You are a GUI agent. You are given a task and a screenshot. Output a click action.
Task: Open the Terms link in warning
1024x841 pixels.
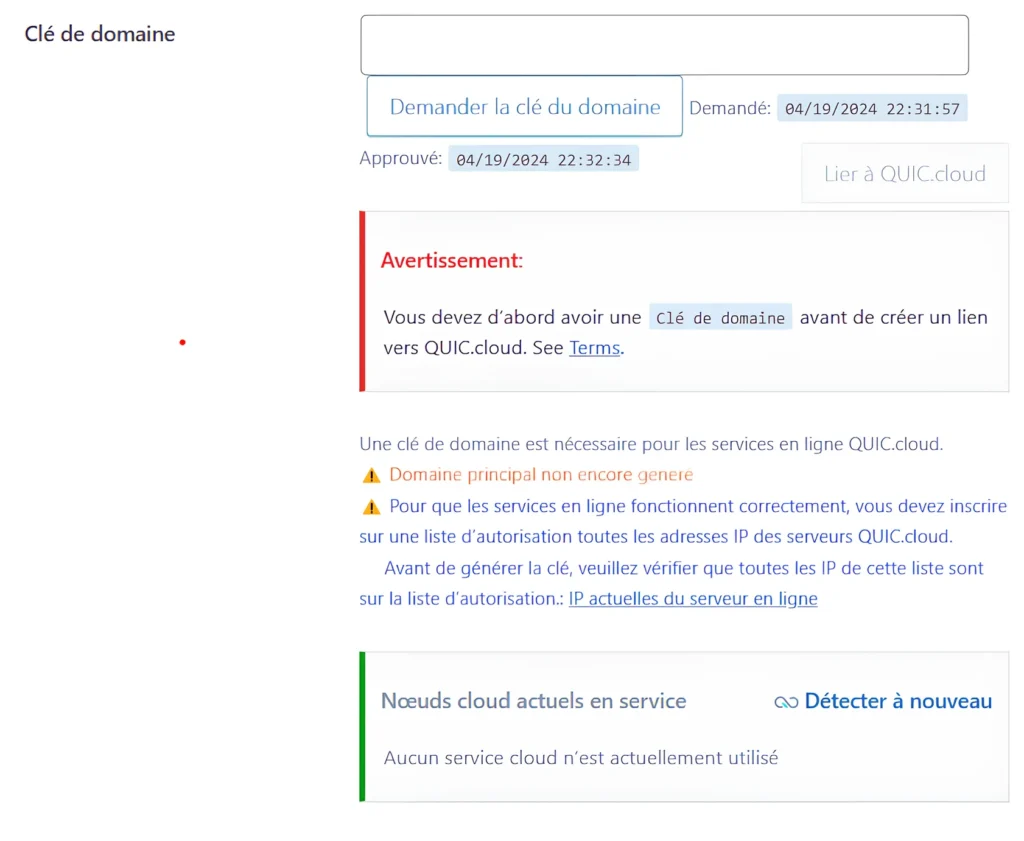click(x=595, y=348)
